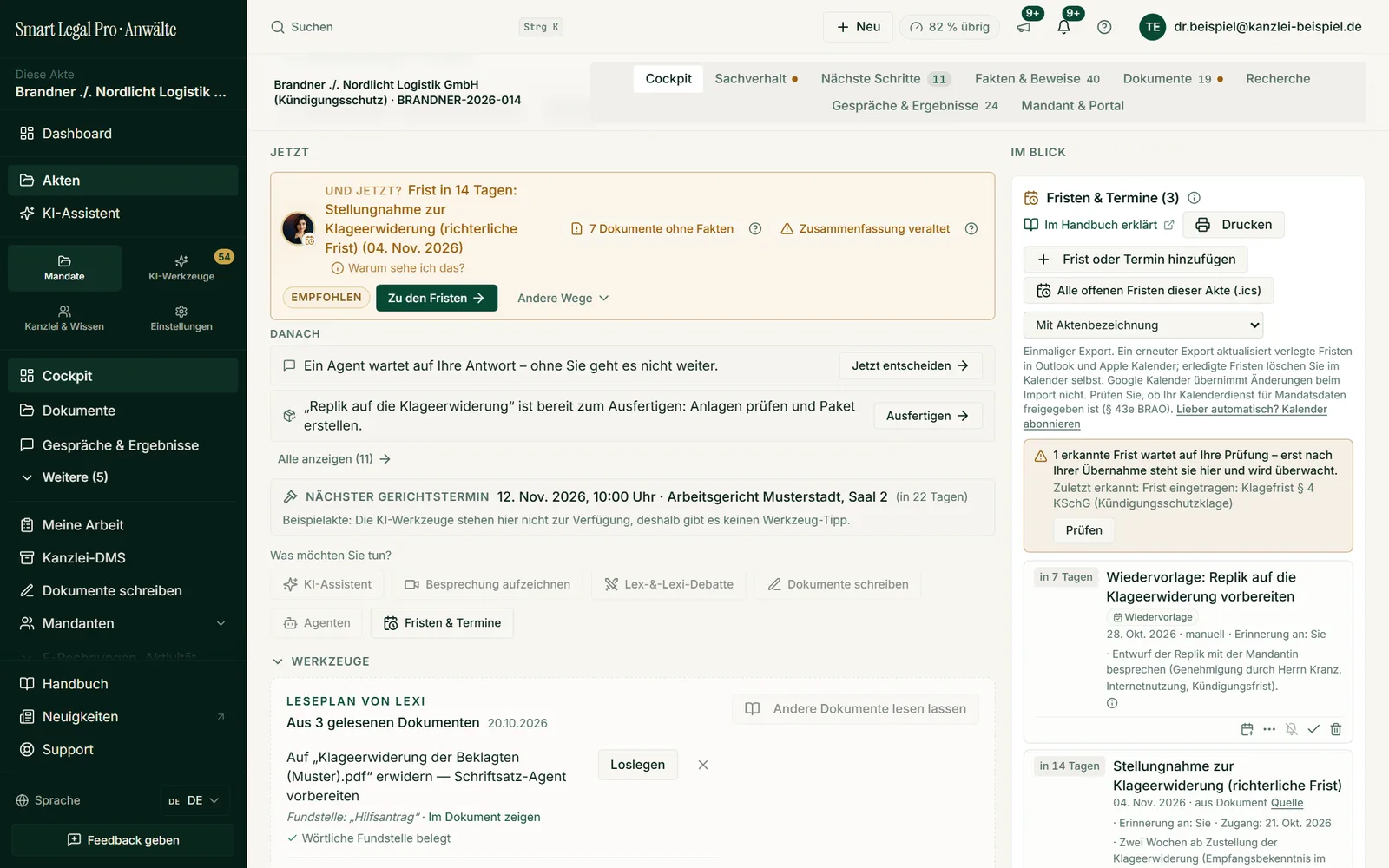Click the info icon in the Wiedervorlage card
Screen dimensions: 1389x868
(1112, 703)
